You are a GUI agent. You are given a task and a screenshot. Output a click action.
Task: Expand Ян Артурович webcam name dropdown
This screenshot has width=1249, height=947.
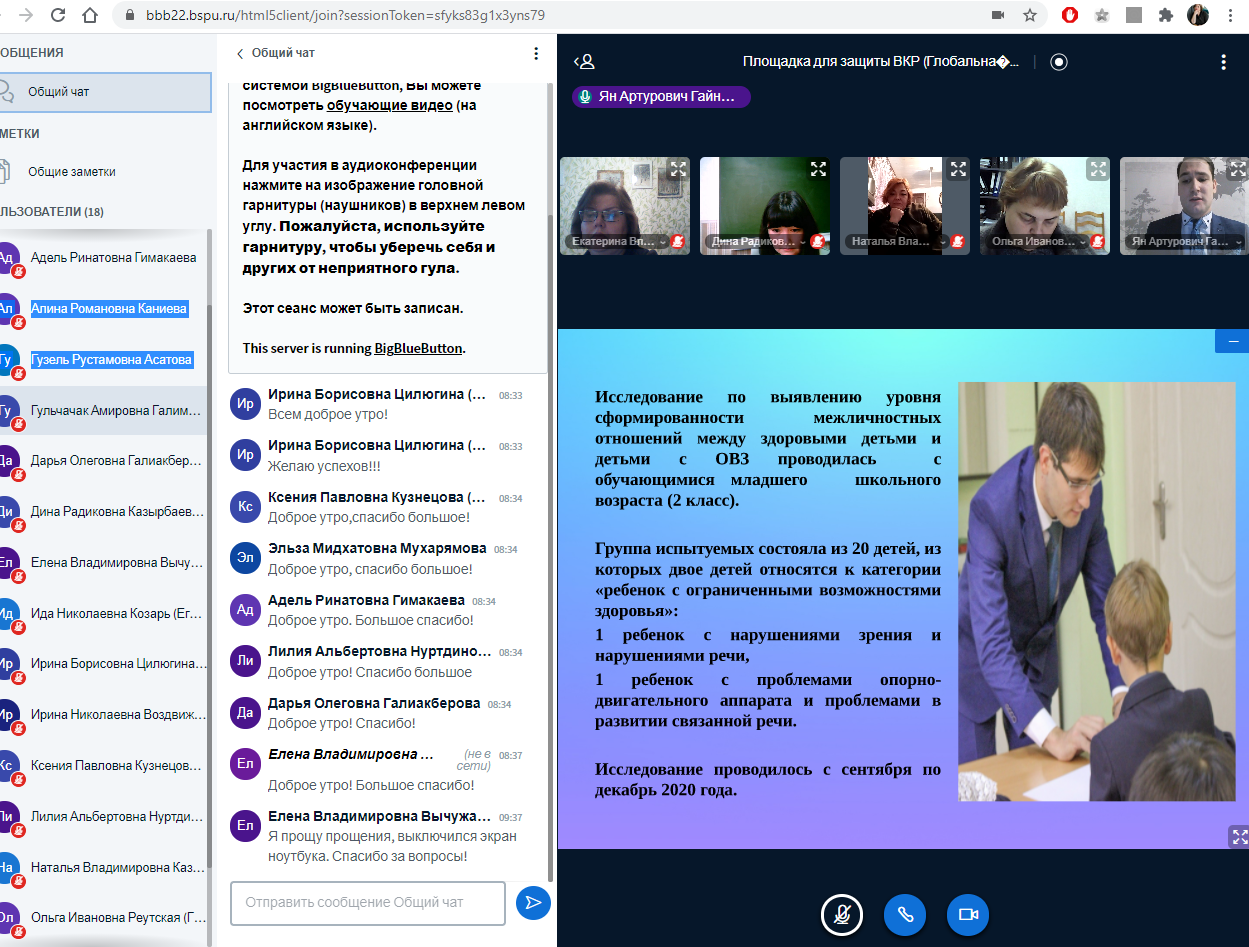1238,242
